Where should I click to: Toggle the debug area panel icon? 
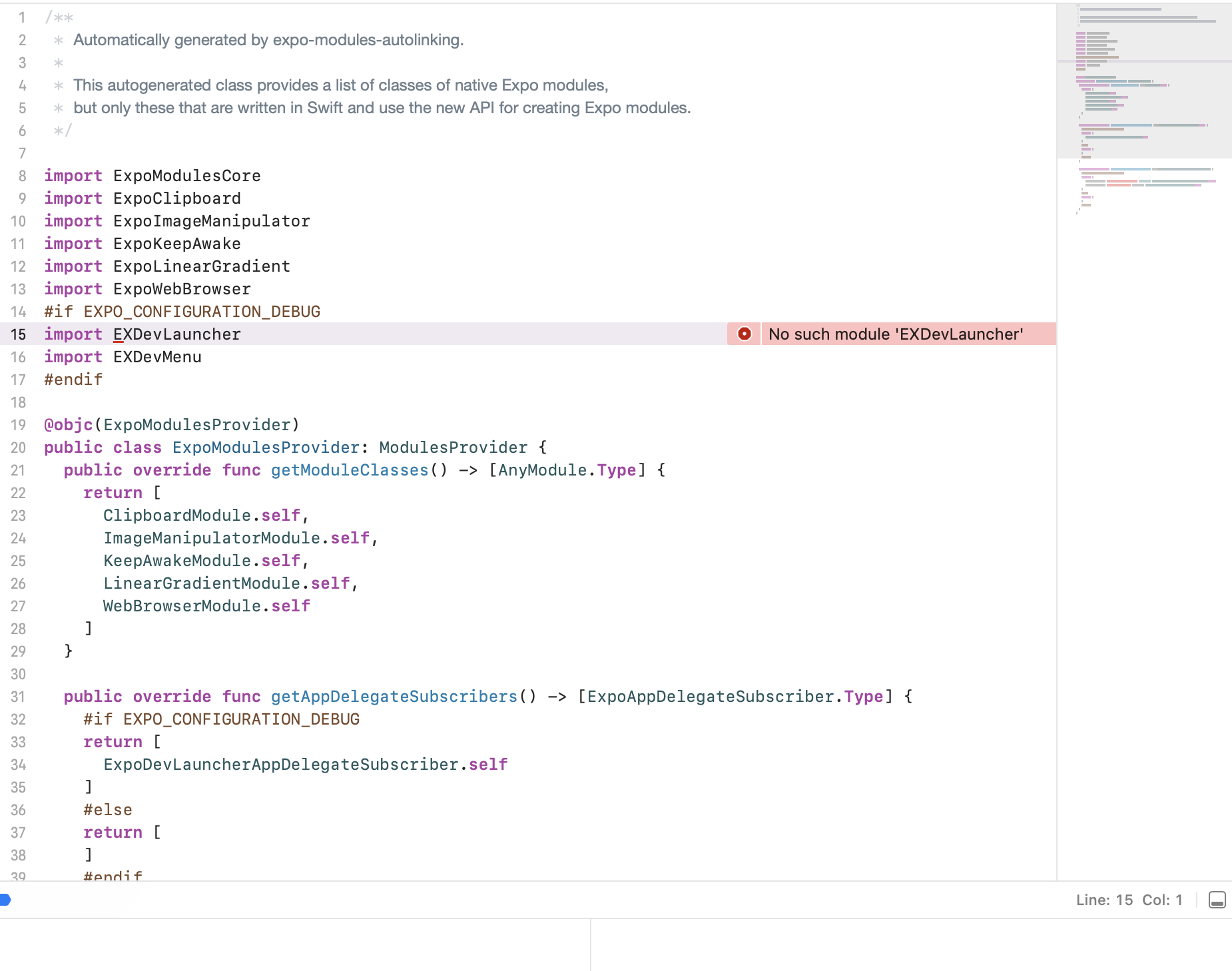(x=1217, y=900)
